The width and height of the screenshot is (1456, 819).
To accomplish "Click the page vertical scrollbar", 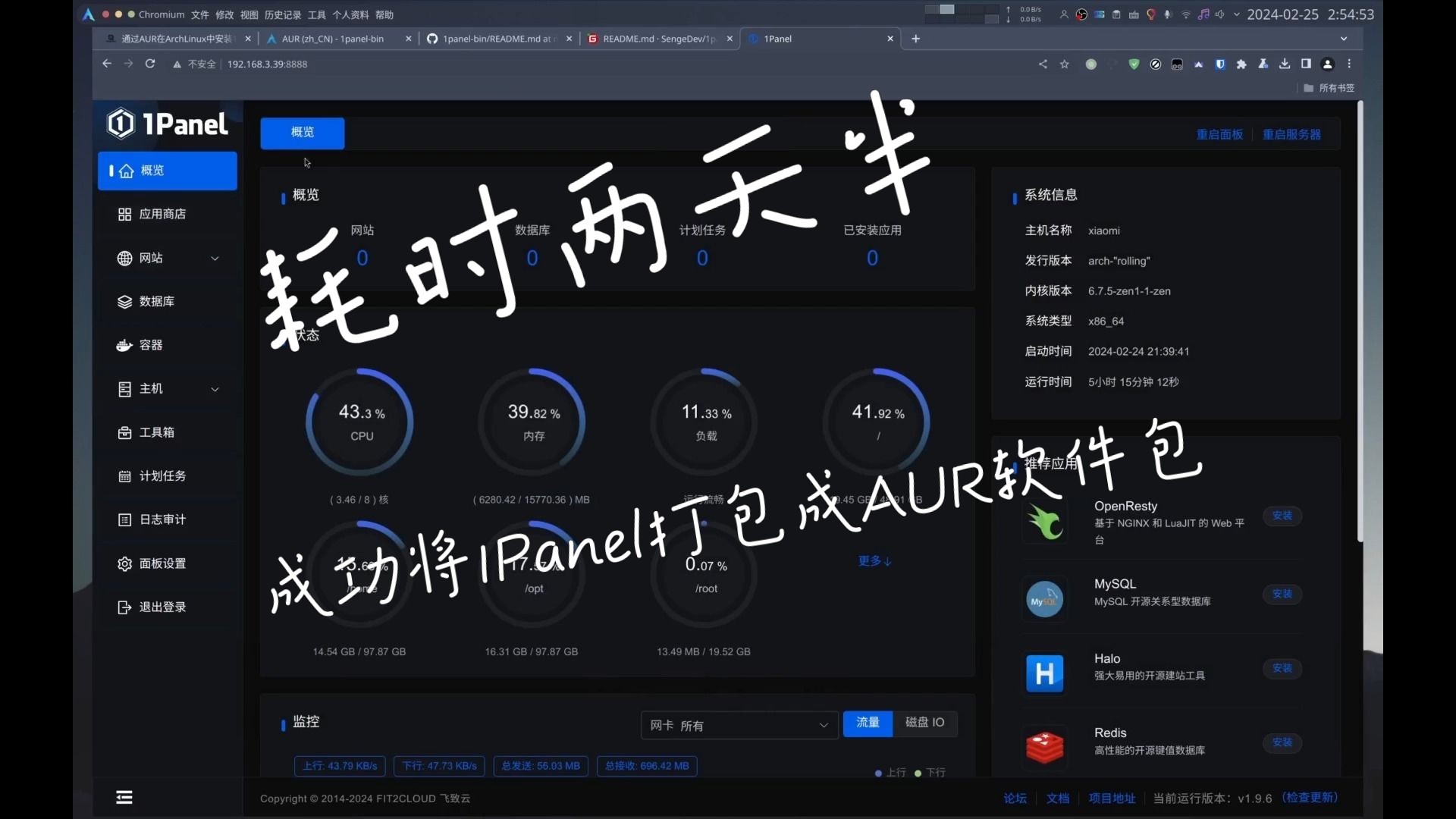I will point(1360,322).
